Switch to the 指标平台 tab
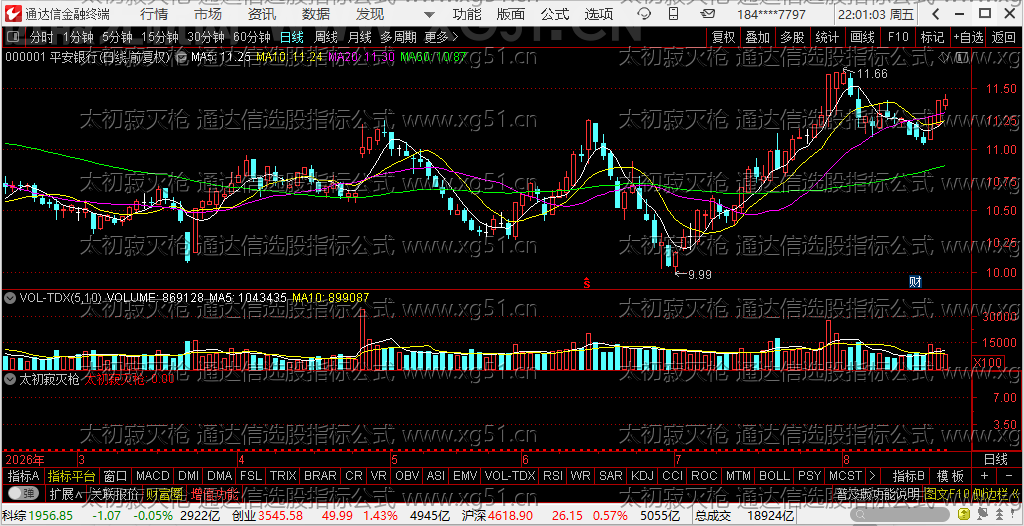 [72, 476]
